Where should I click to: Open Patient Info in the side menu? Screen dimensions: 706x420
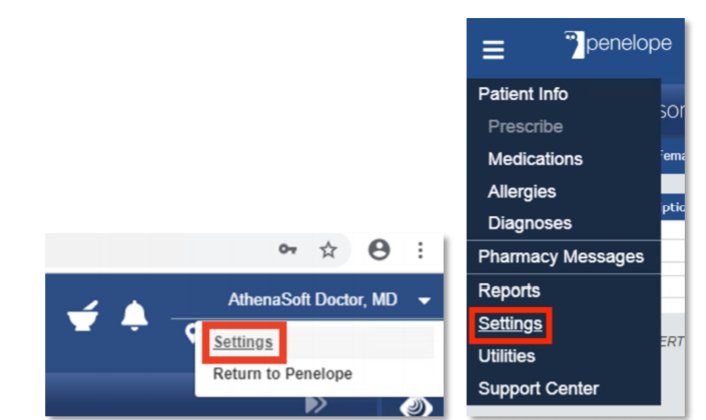[x=523, y=94]
